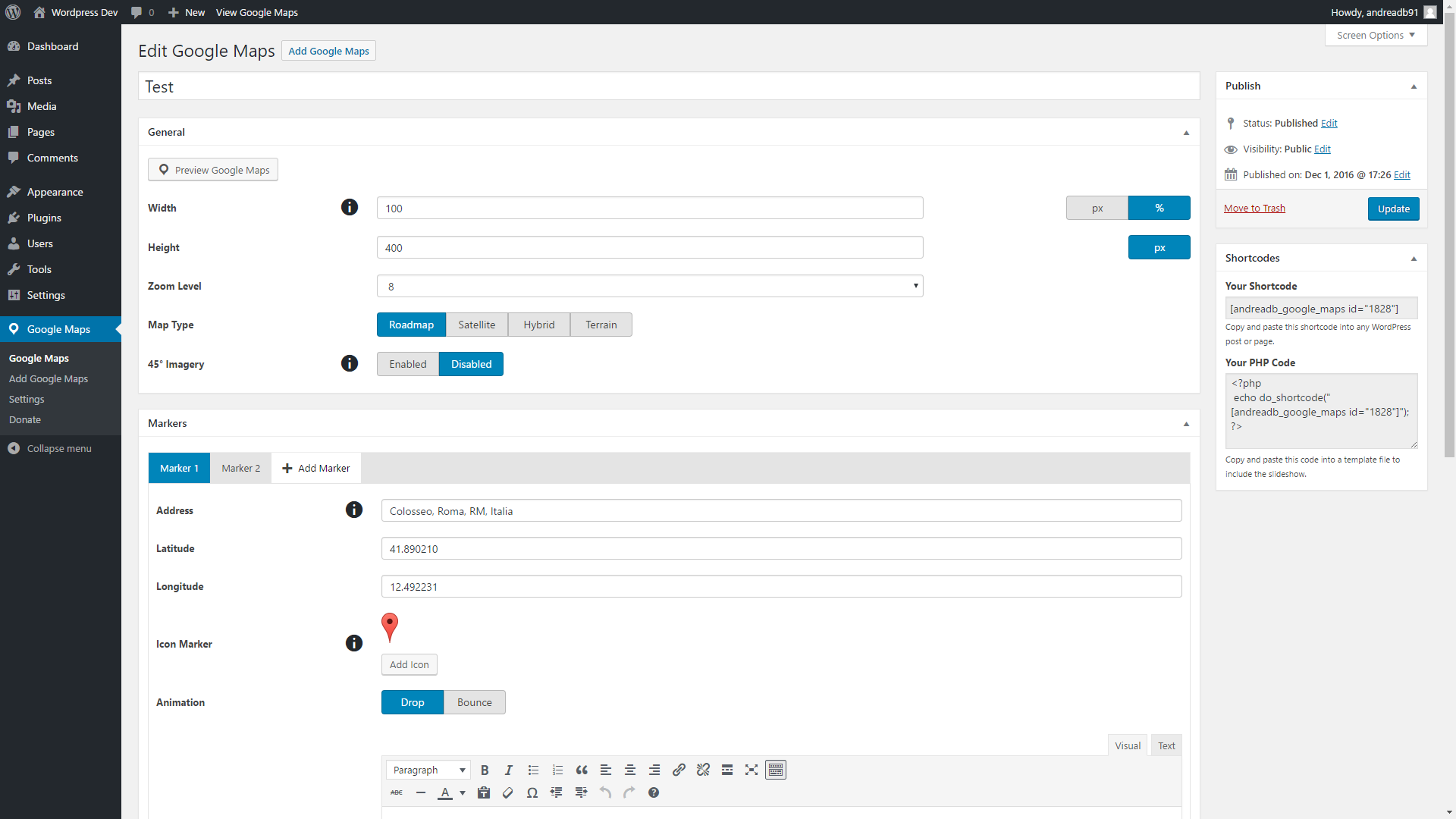Collapse the Shortcodes box
Screen dimensions: 1456x819
(1414, 259)
